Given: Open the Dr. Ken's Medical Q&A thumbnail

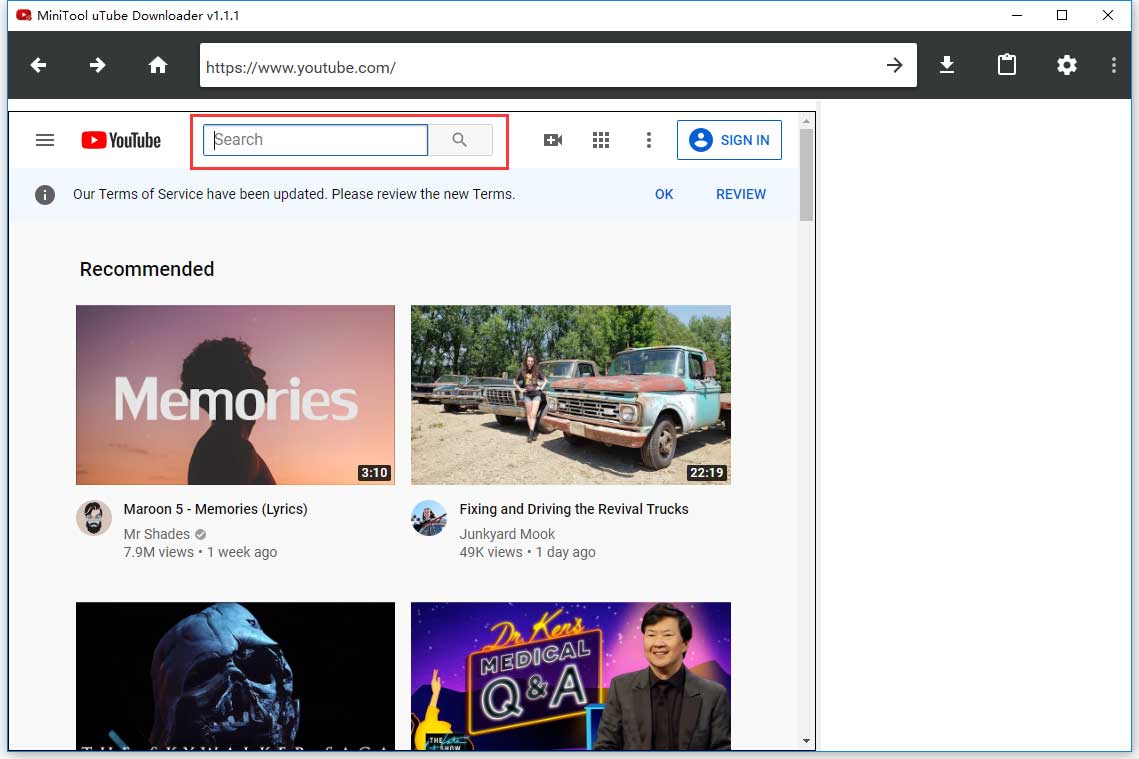Looking at the screenshot, I should click(x=571, y=675).
